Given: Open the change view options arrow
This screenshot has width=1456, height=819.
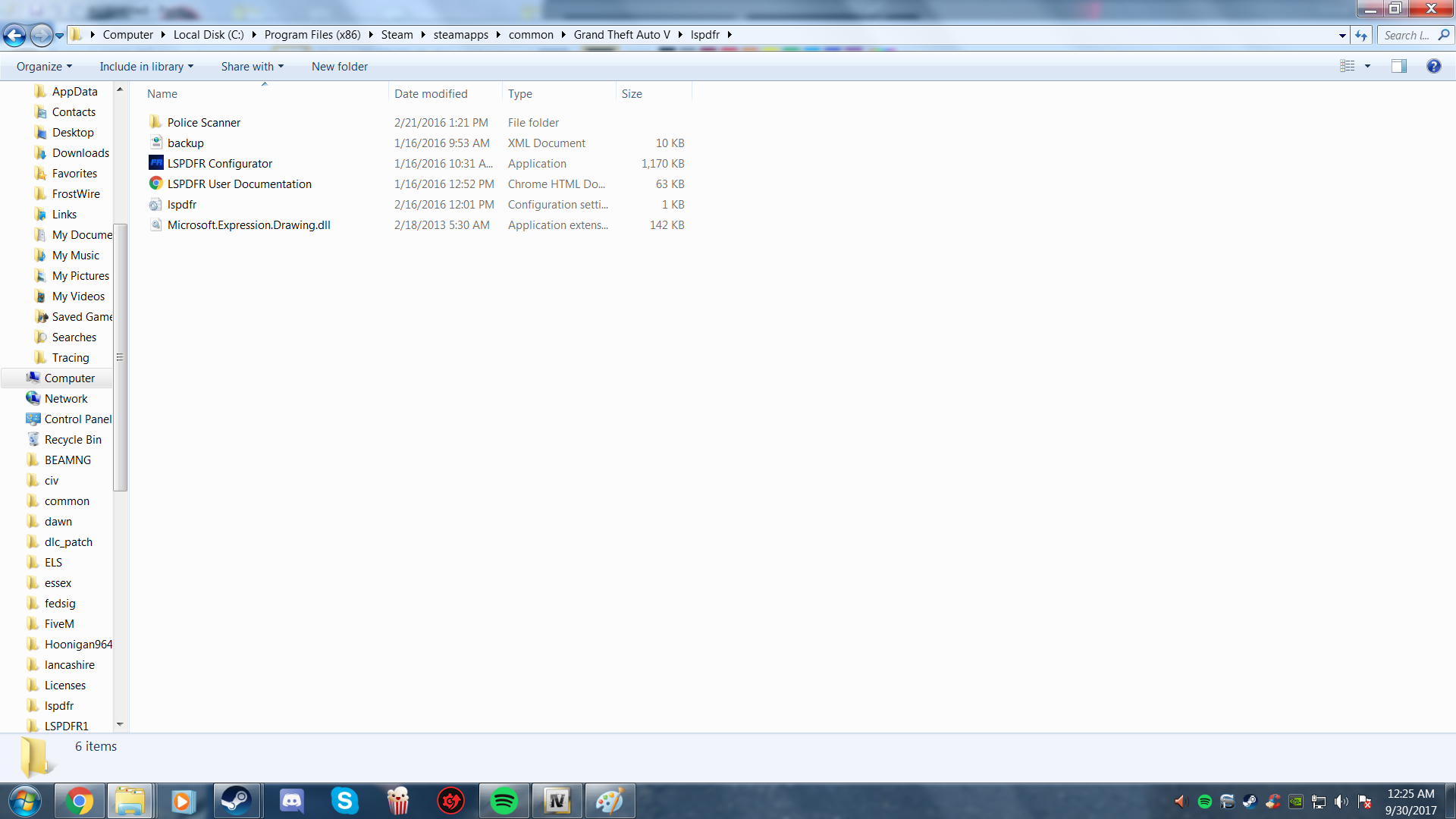Looking at the screenshot, I should pyautogui.click(x=1368, y=67).
